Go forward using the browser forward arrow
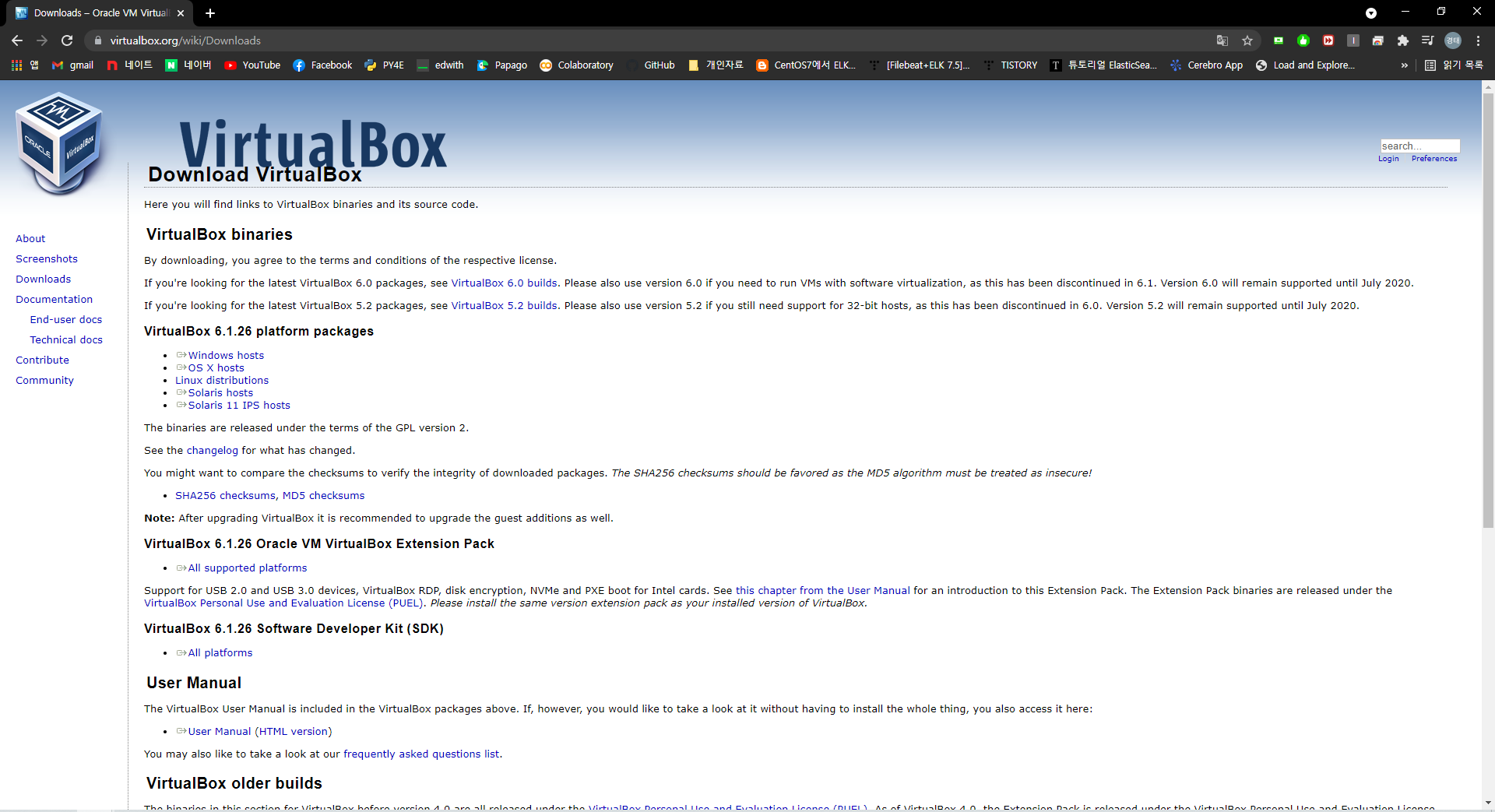The height and width of the screenshot is (812, 1495). [42, 40]
